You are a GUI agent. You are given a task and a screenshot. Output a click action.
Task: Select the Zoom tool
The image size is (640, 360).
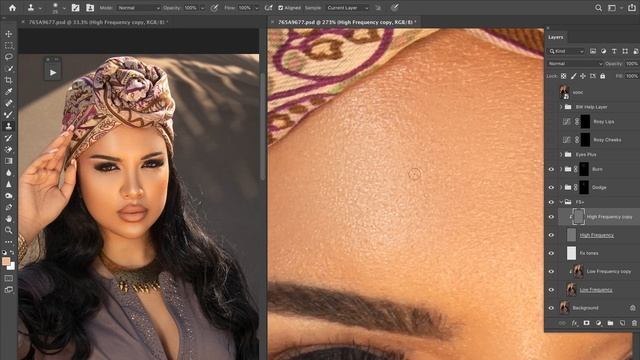(9, 230)
